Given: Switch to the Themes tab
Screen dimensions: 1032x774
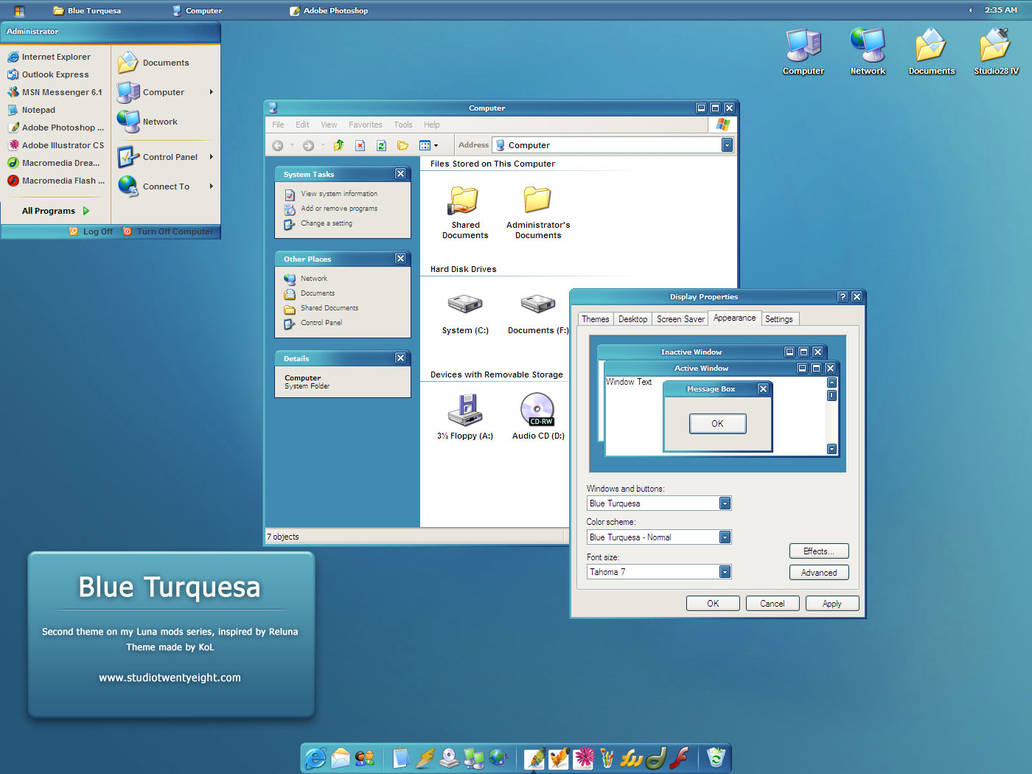Looking at the screenshot, I should tap(595, 319).
